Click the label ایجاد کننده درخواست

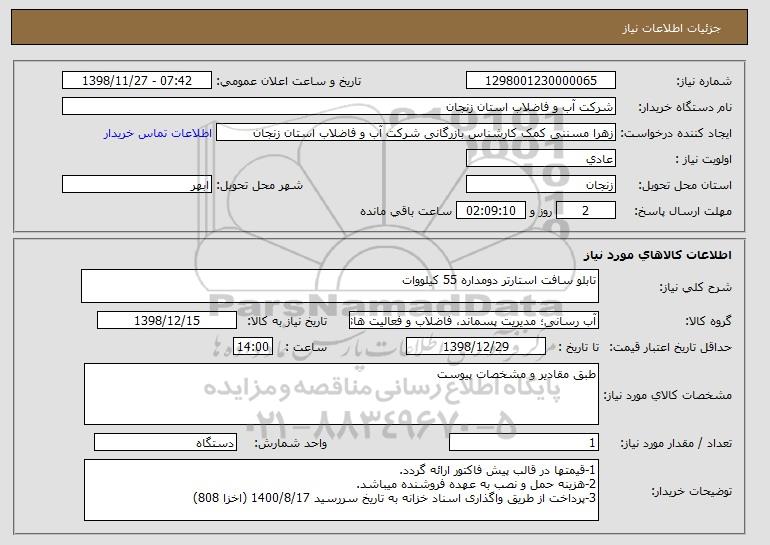[x=676, y=133]
